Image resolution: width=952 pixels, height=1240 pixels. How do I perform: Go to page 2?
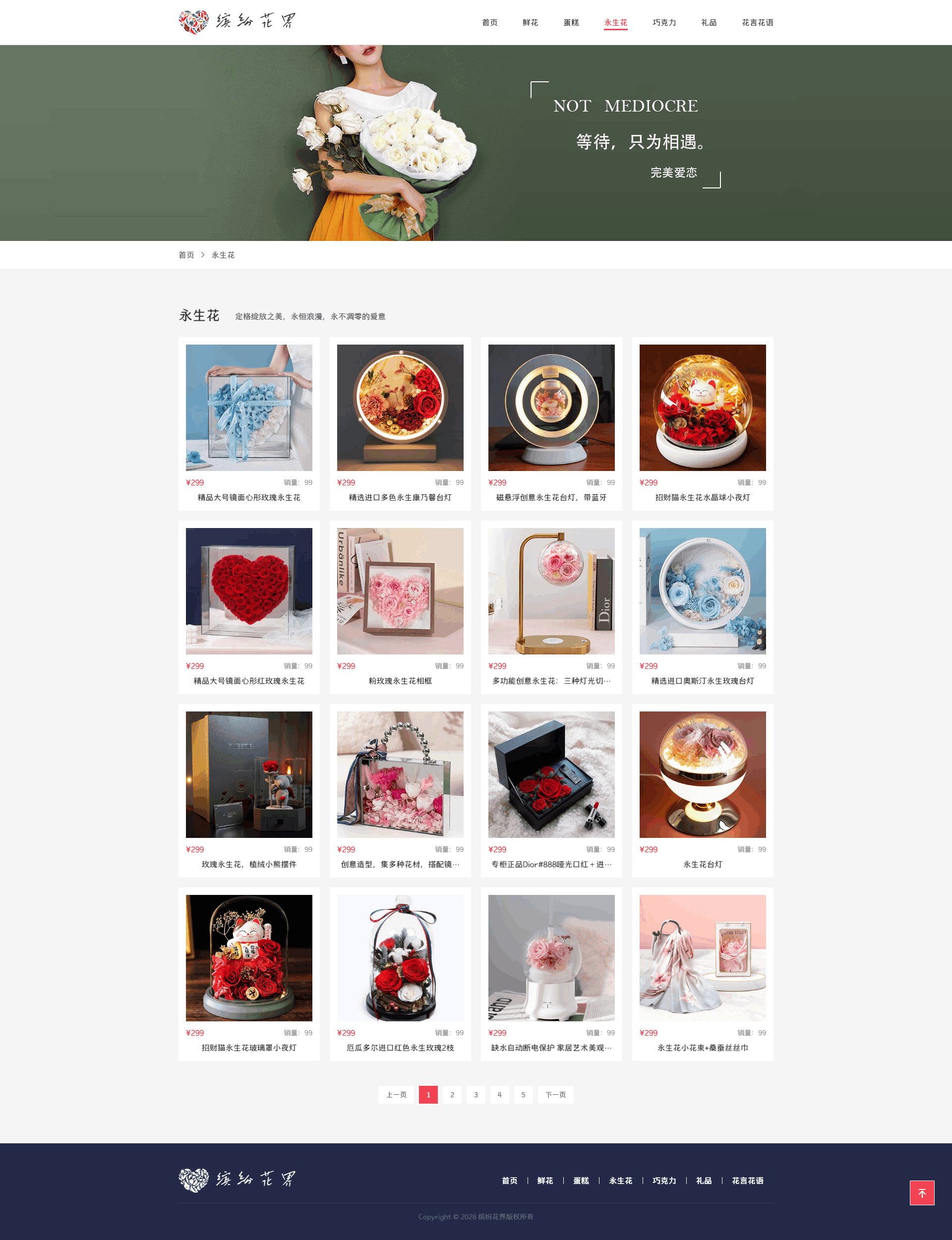point(452,1094)
